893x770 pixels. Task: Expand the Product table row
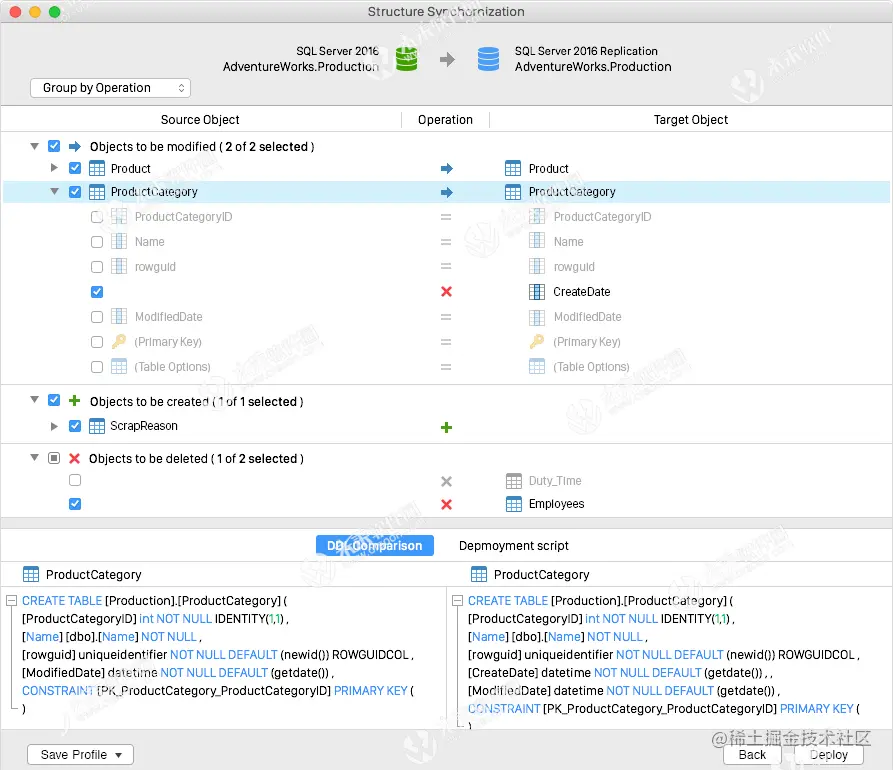pos(54,167)
